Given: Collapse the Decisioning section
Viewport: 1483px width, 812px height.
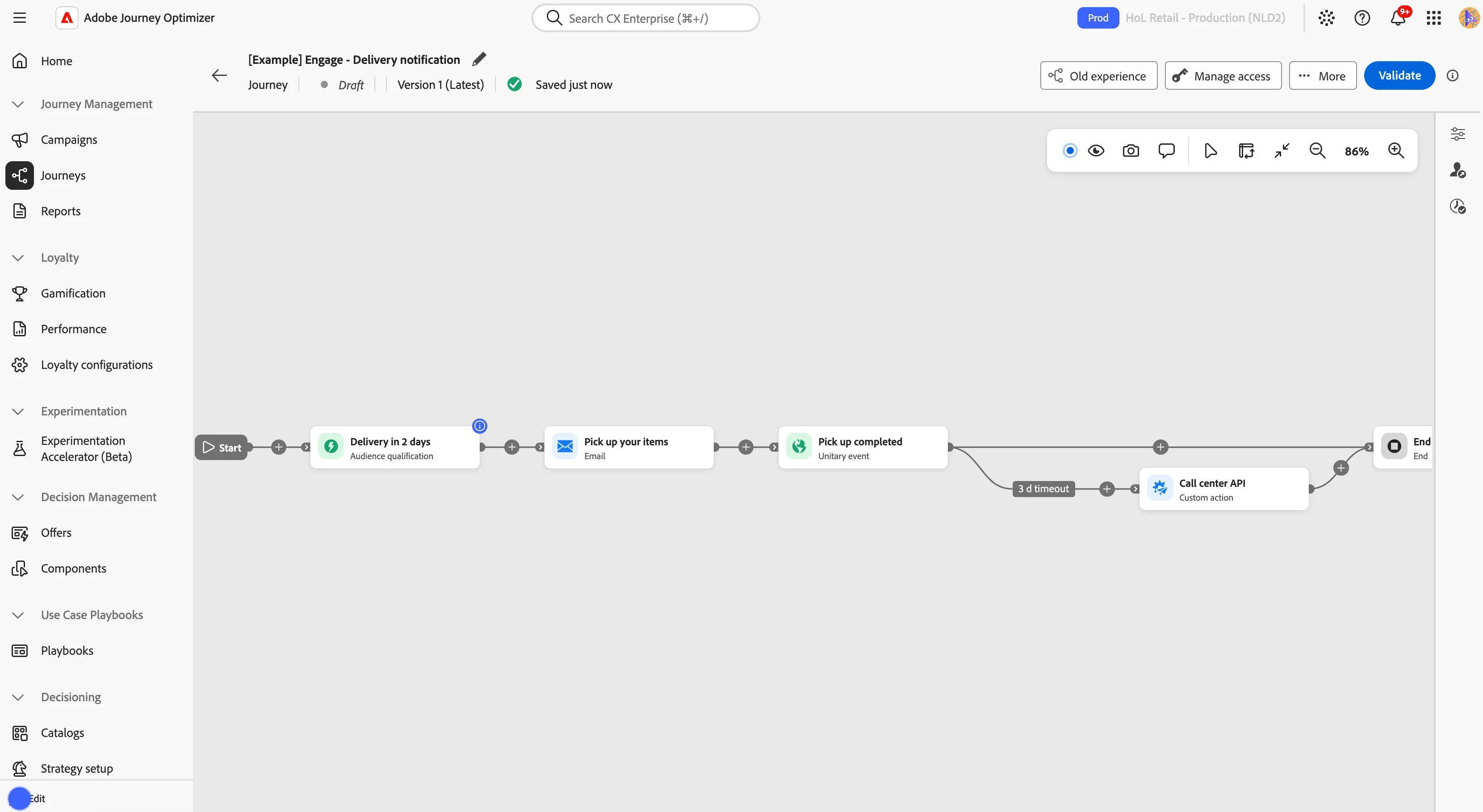Looking at the screenshot, I should tap(18, 698).
